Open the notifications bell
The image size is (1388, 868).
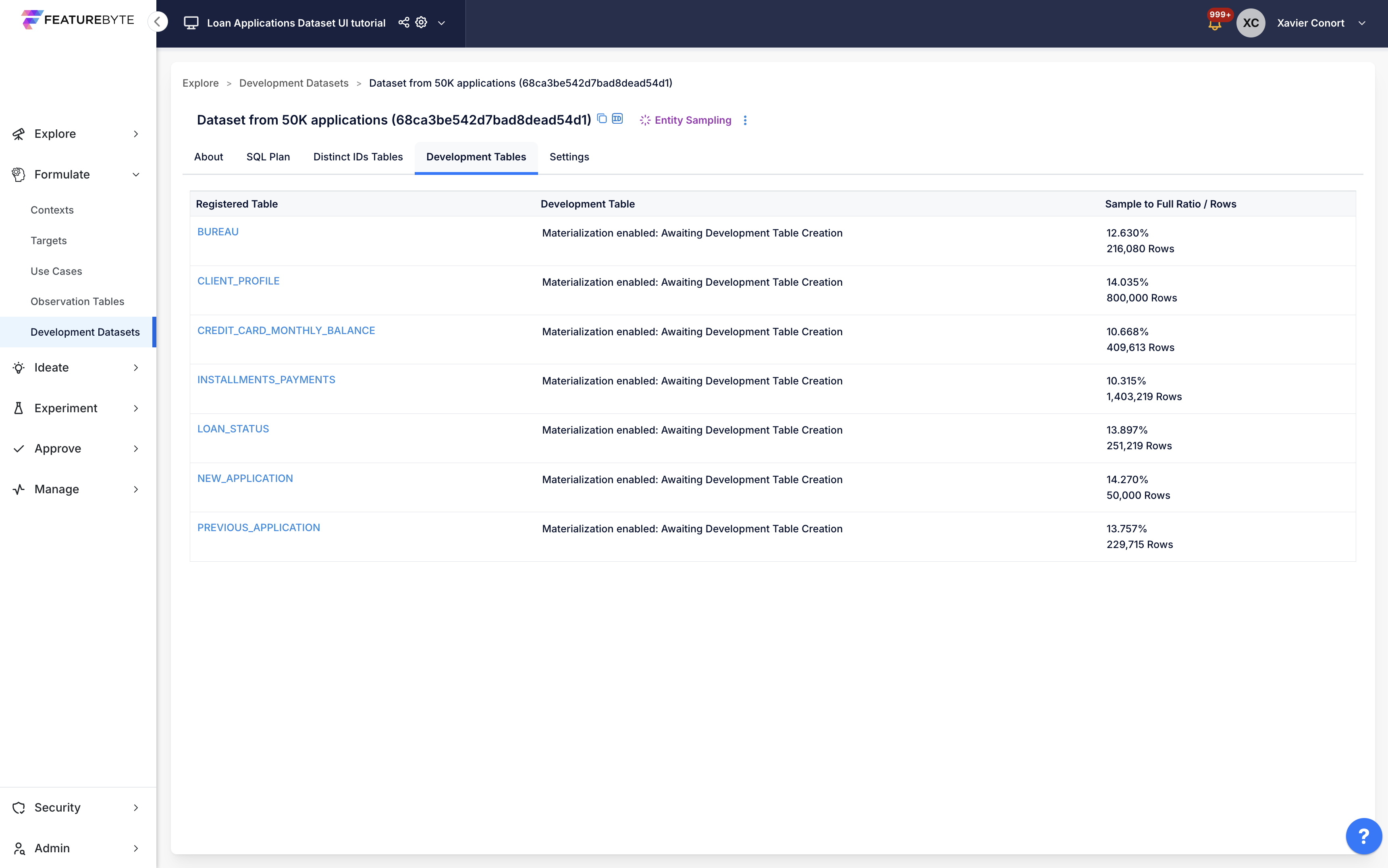1214,25
